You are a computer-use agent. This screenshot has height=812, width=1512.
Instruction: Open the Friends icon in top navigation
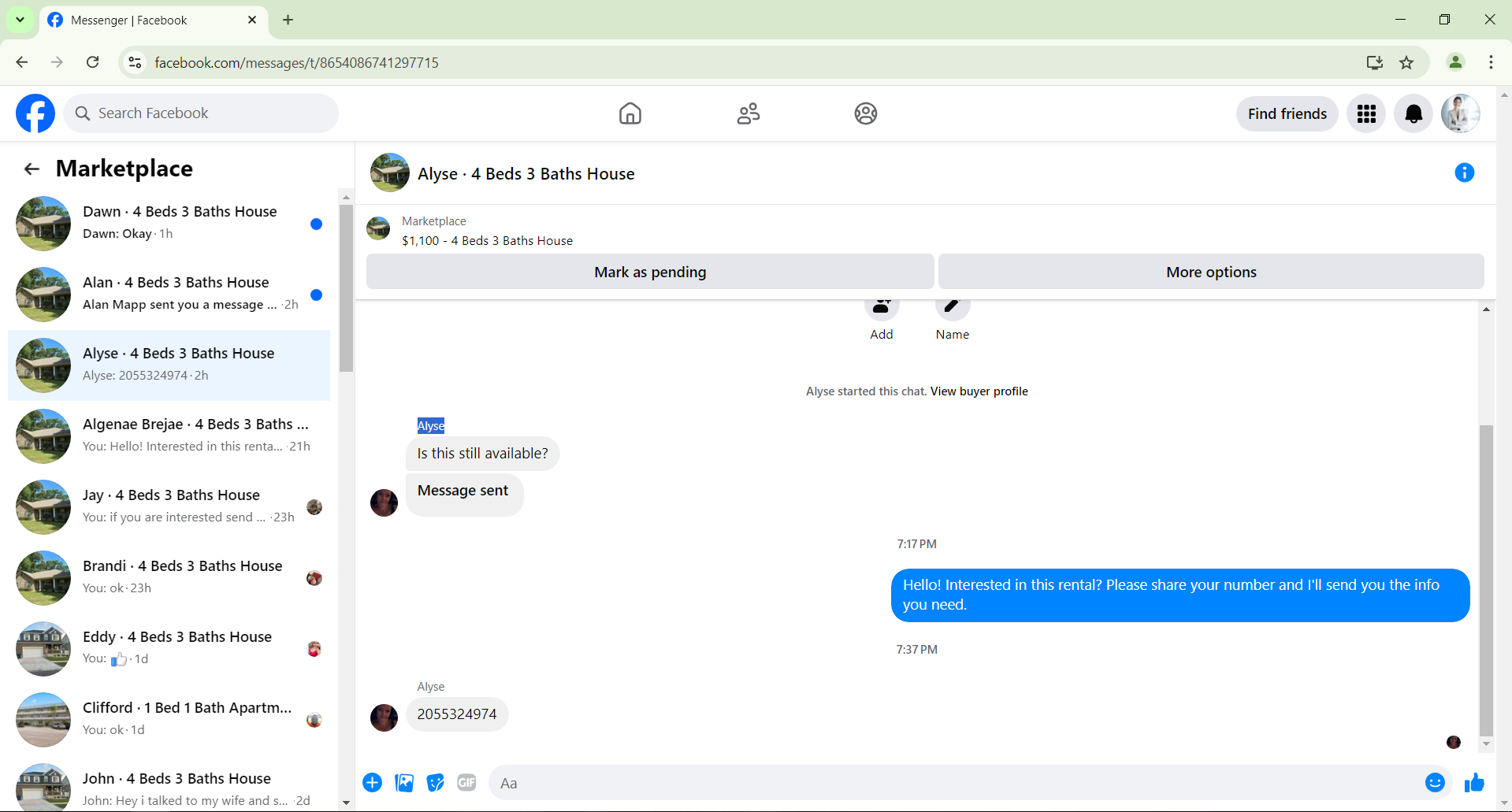click(x=749, y=113)
